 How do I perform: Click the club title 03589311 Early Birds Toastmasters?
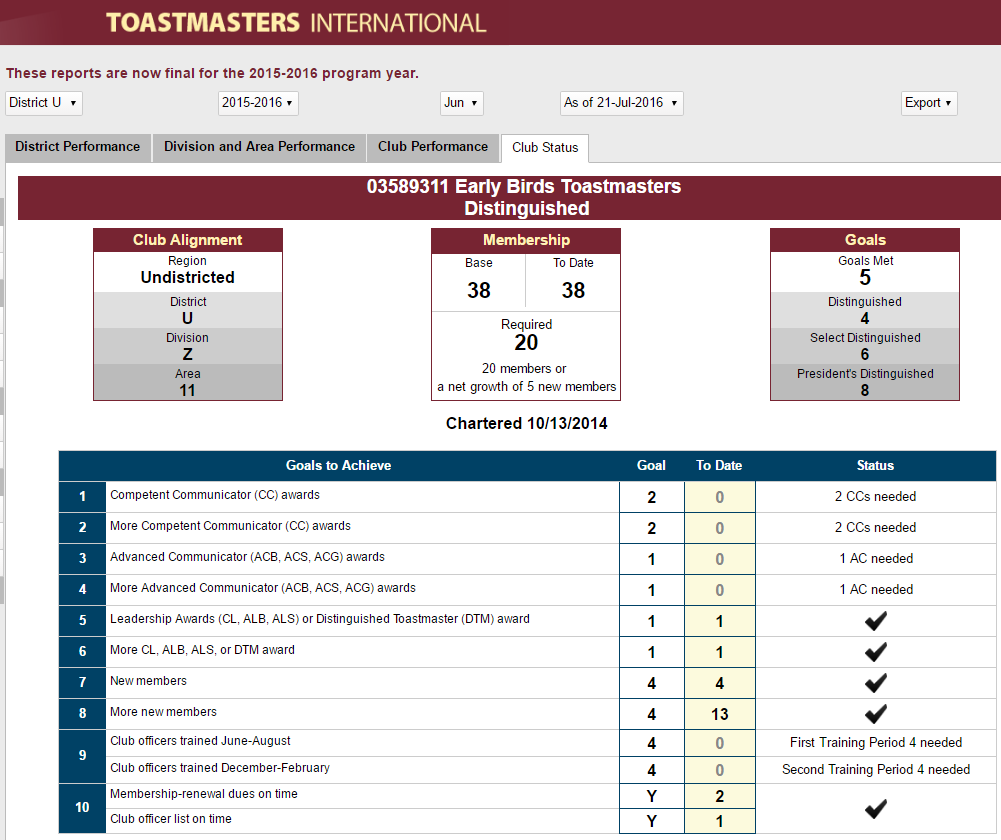(523, 186)
